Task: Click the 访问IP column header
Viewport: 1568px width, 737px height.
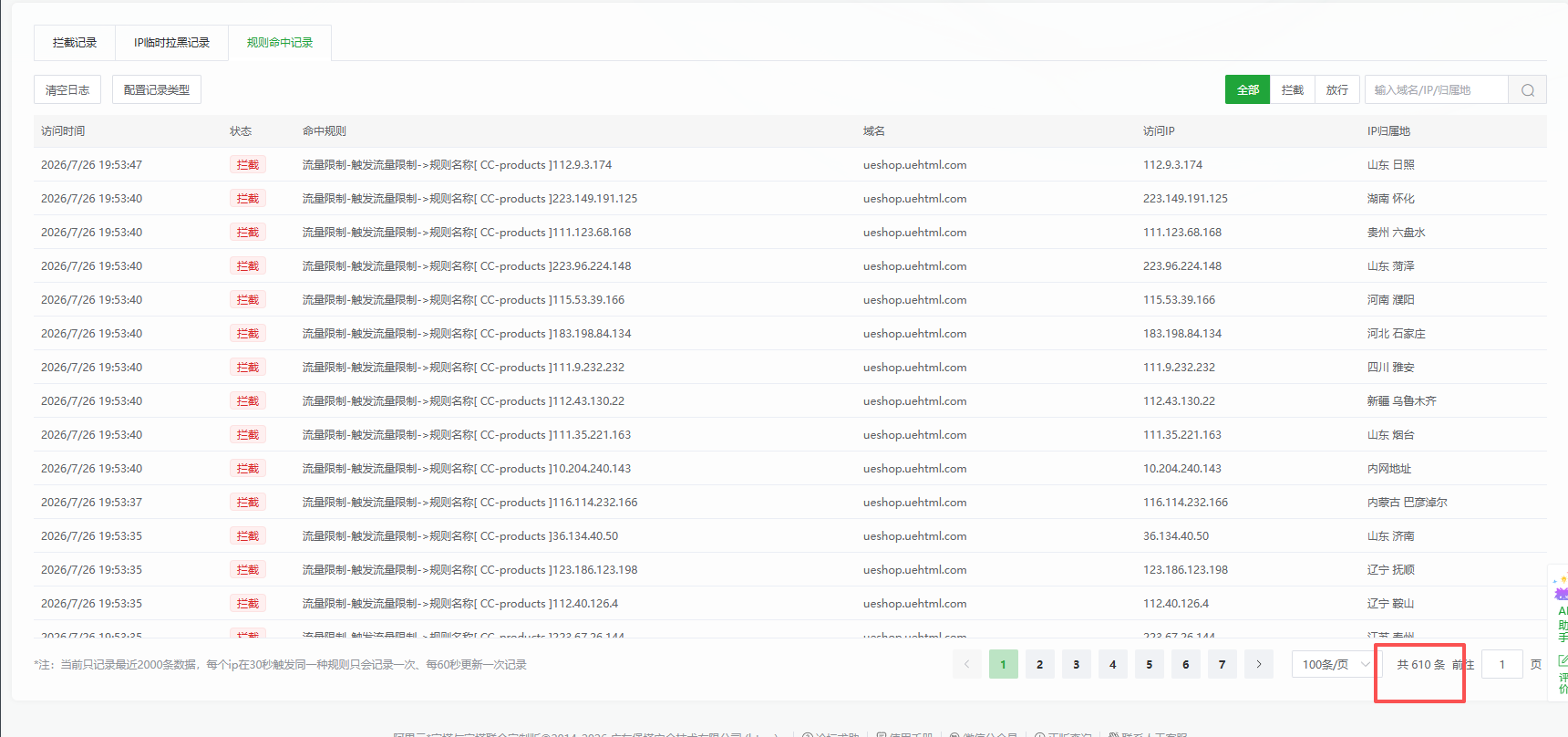Action: coord(1159,131)
